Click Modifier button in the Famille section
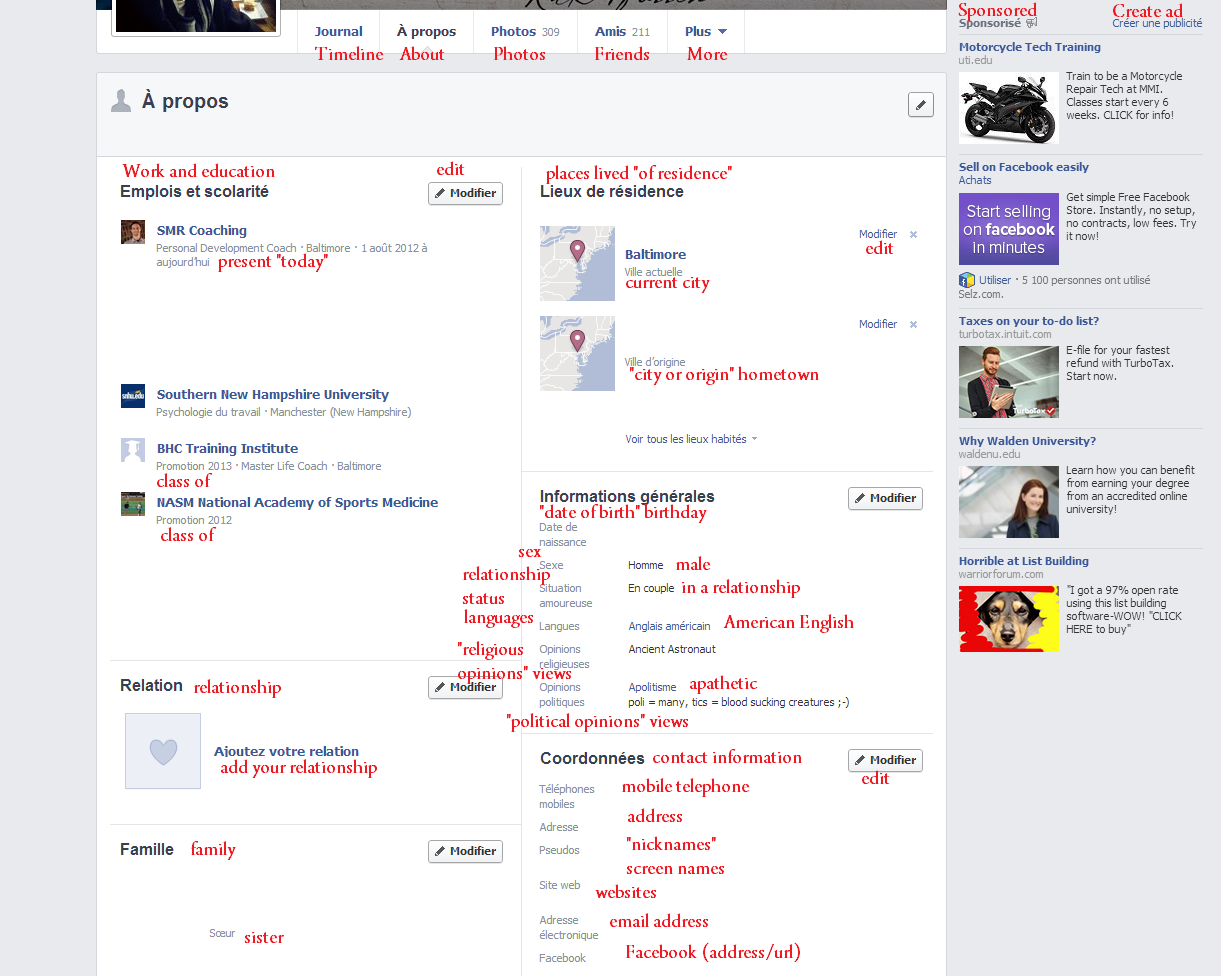1221x976 pixels. [x=465, y=851]
